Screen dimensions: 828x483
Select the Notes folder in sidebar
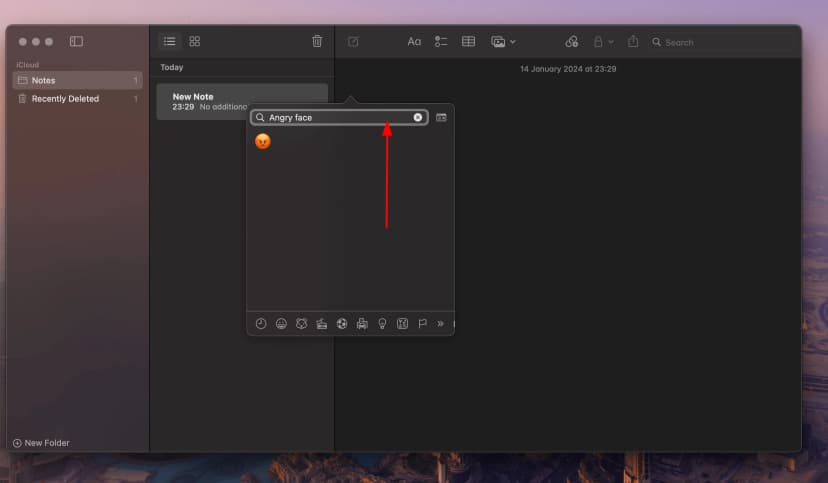[78, 80]
